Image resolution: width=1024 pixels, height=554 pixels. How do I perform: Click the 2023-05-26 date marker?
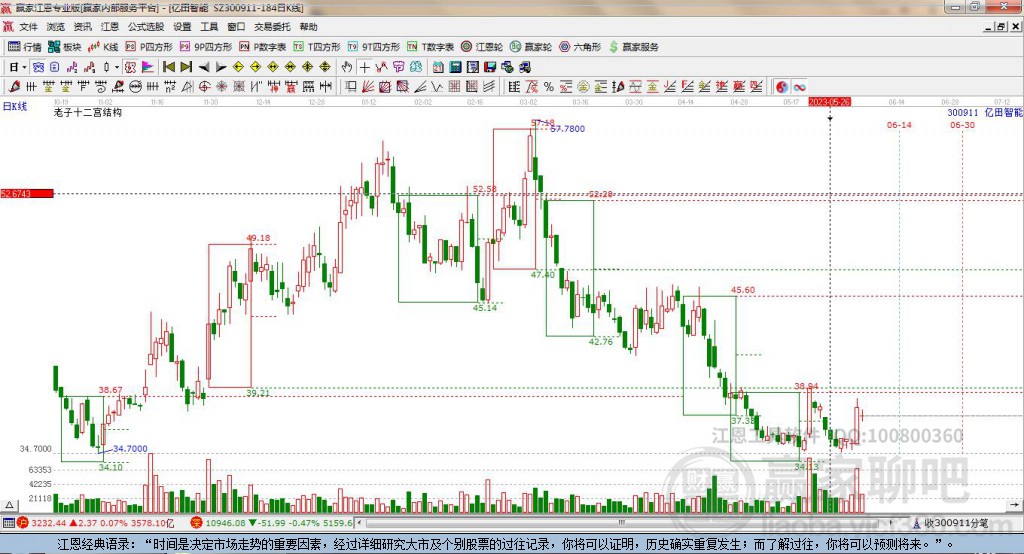tap(829, 103)
